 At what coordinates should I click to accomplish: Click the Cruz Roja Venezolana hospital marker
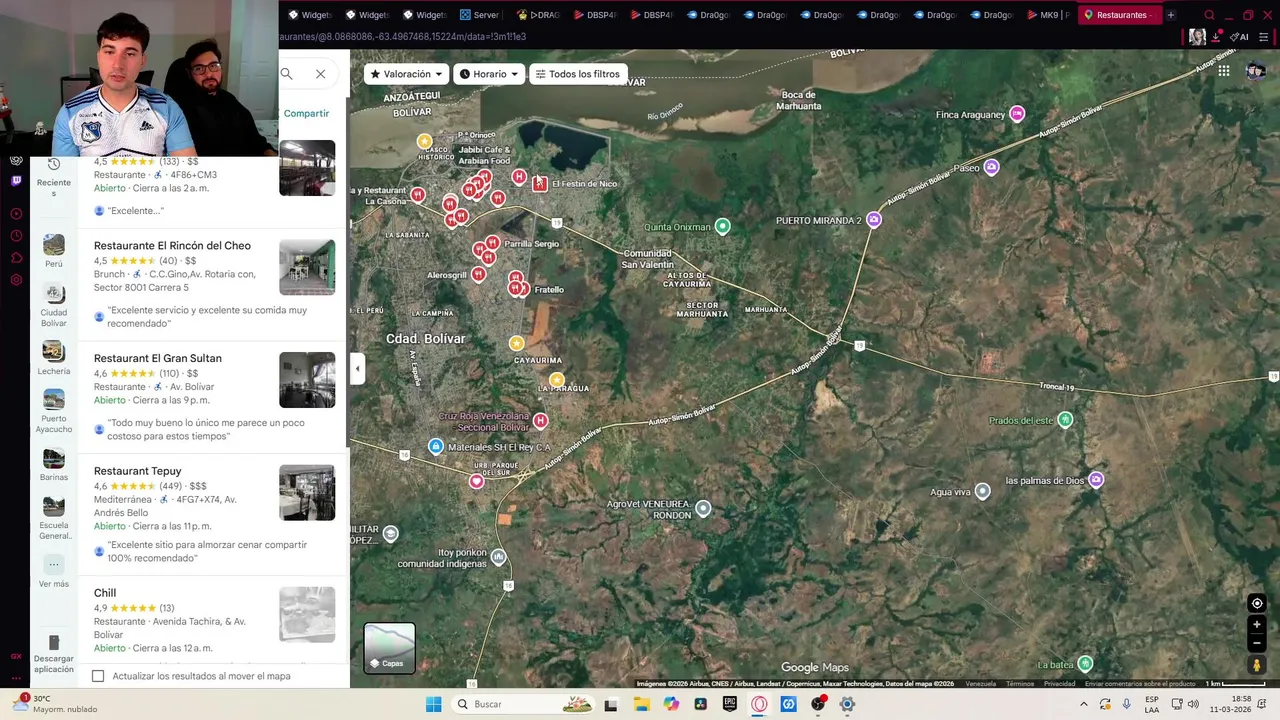point(541,421)
